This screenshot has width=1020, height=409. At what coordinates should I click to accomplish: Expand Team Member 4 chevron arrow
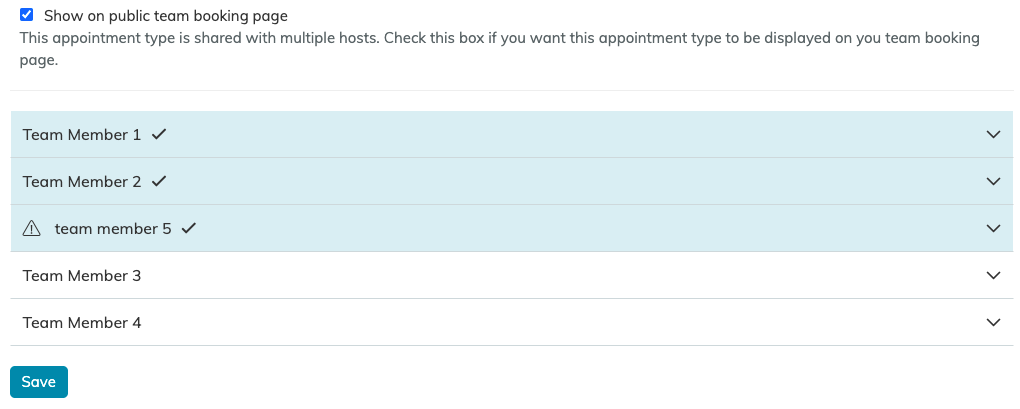click(993, 323)
